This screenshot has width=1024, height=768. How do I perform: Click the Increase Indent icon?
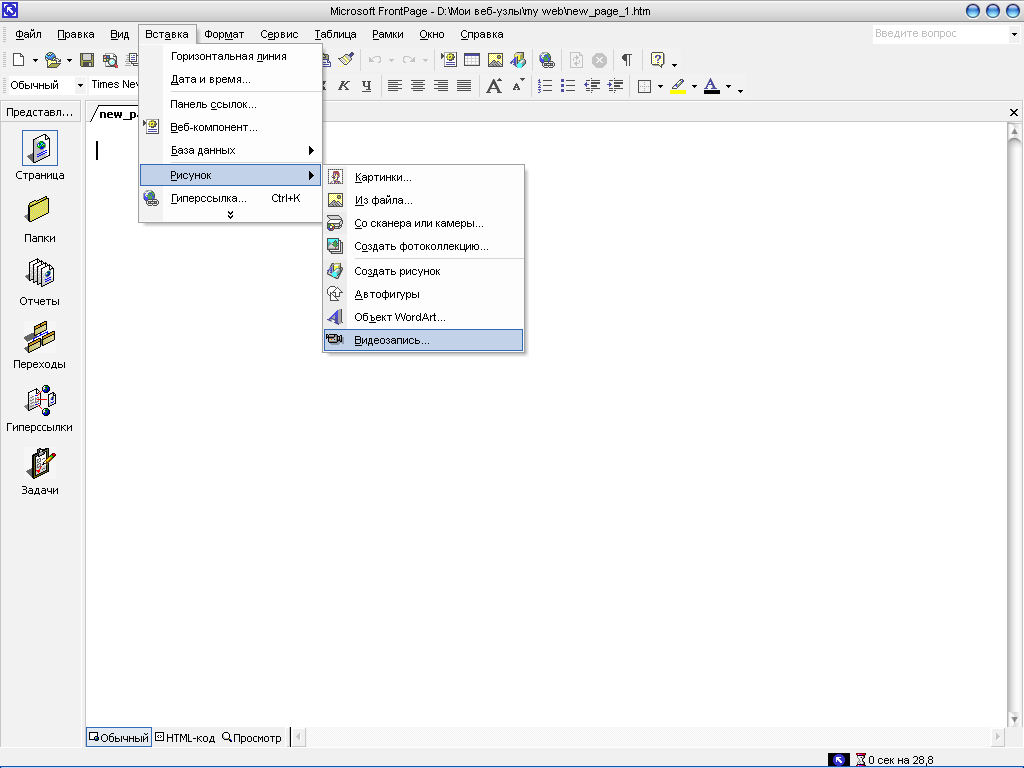click(615, 86)
